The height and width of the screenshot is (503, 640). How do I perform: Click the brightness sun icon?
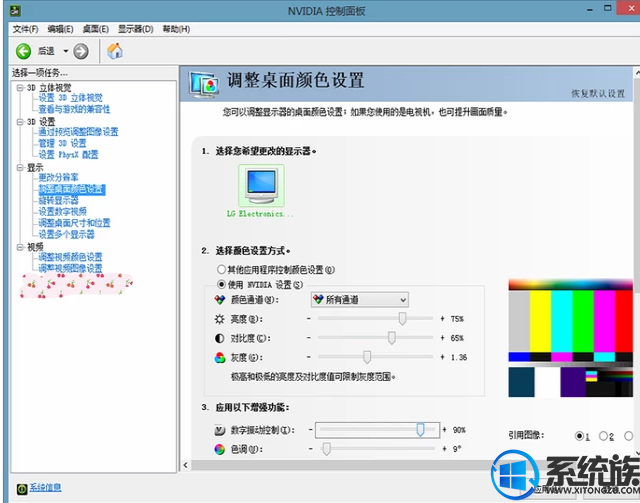coord(220,319)
